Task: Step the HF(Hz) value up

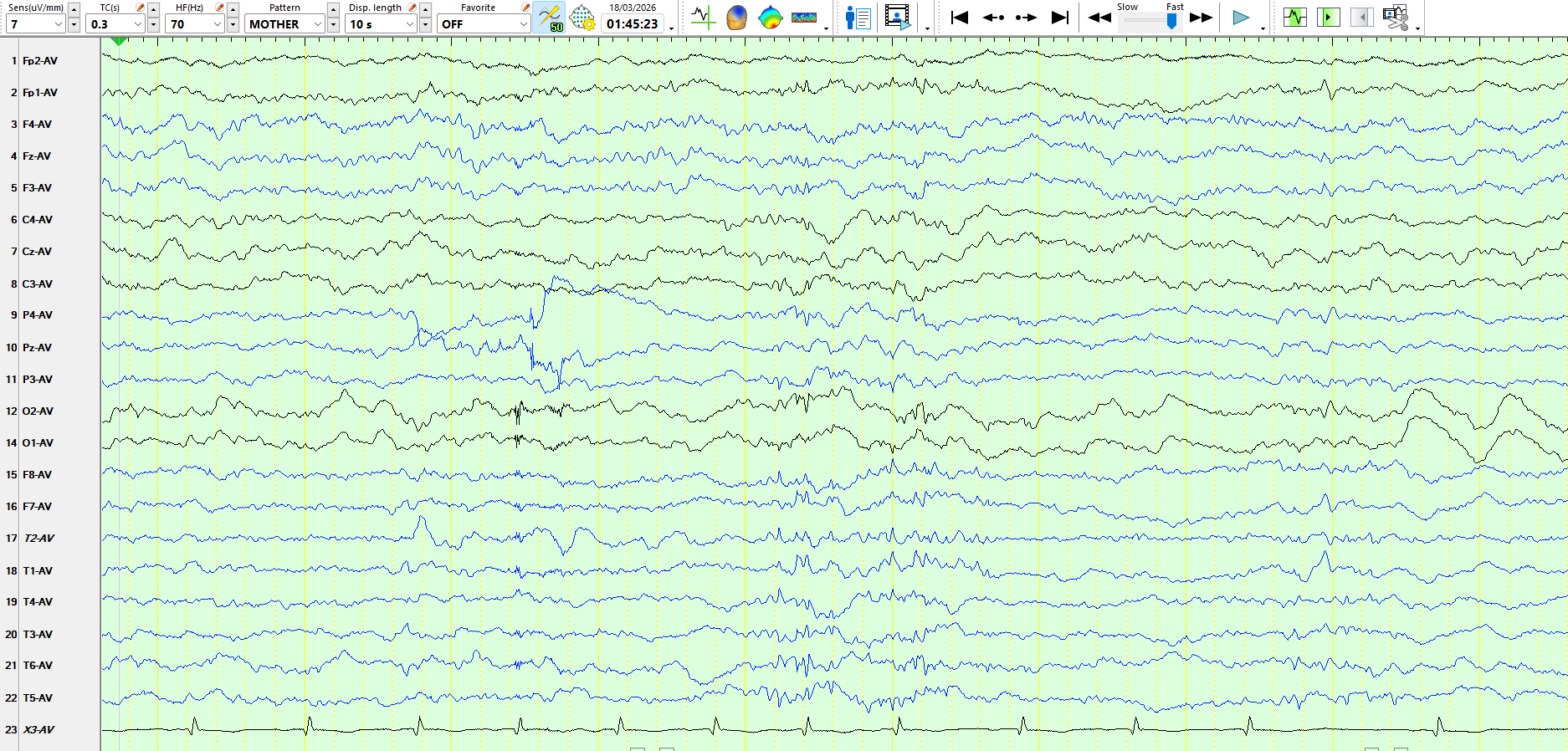Action: pyautogui.click(x=233, y=9)
